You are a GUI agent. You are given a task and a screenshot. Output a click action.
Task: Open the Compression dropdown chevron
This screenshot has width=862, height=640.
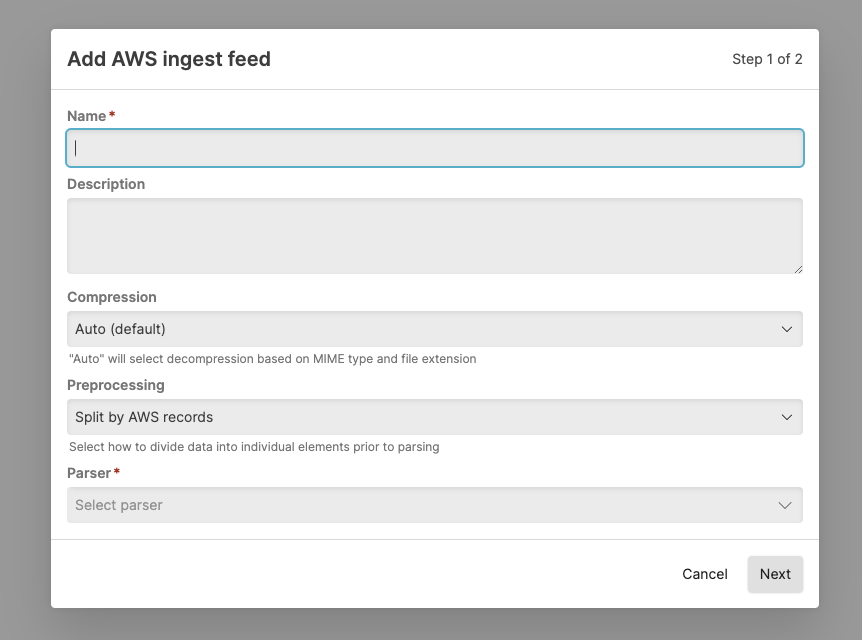click(785, 328)
